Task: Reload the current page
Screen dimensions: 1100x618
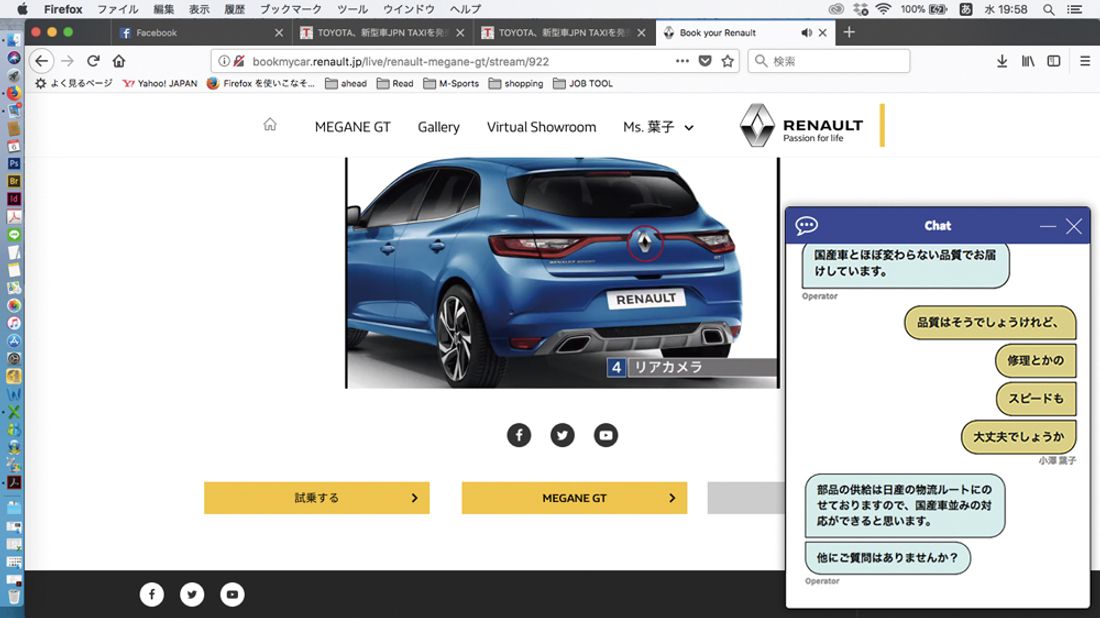Action: coord(93,61)
